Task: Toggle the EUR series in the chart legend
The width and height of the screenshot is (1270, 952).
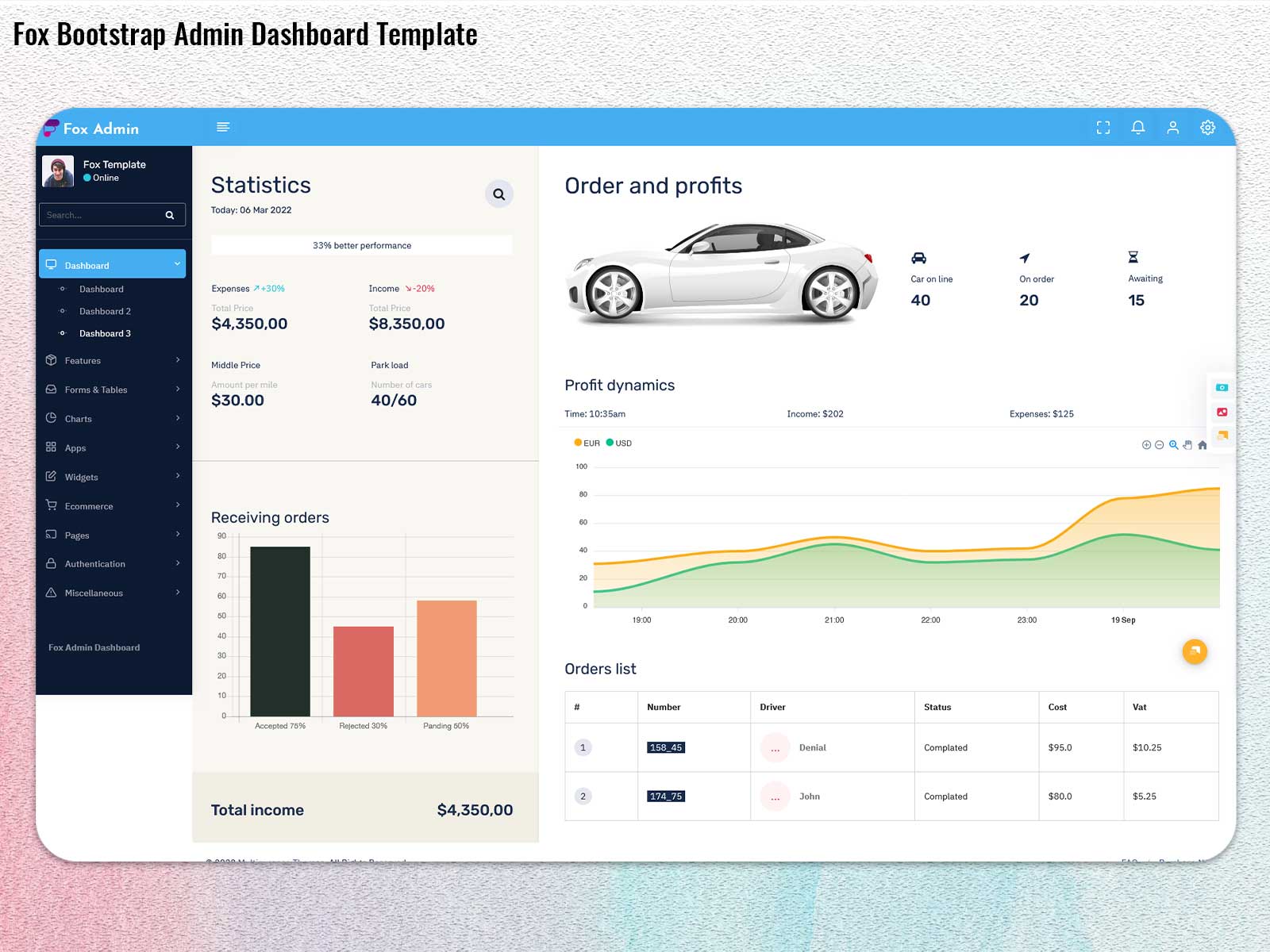Action: pyautogui.click(x=587, y=443)
